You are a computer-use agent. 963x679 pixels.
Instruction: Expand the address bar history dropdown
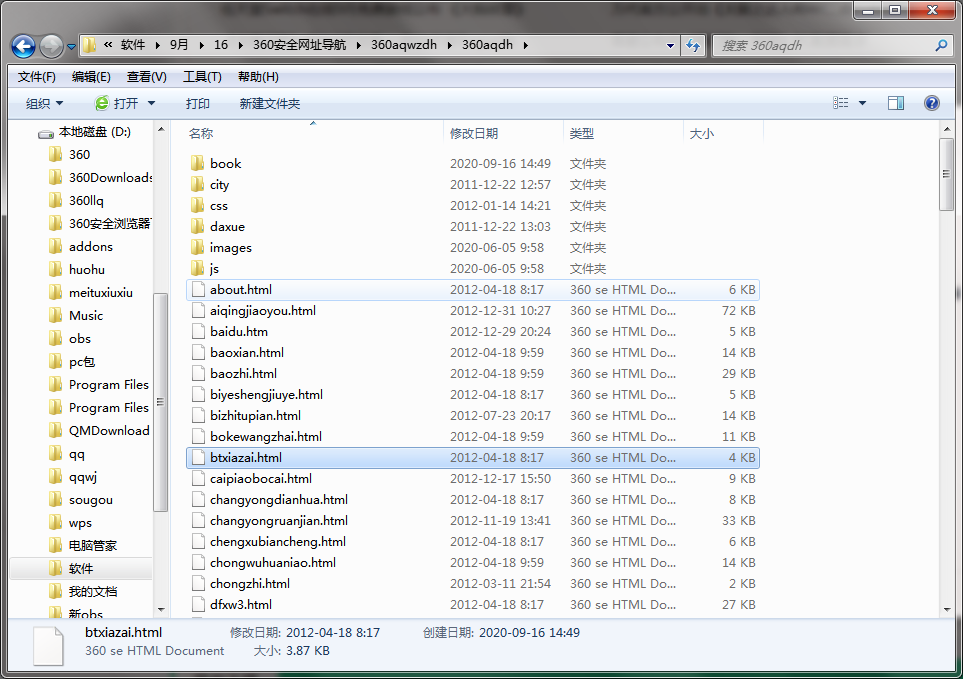coord(670,45)
